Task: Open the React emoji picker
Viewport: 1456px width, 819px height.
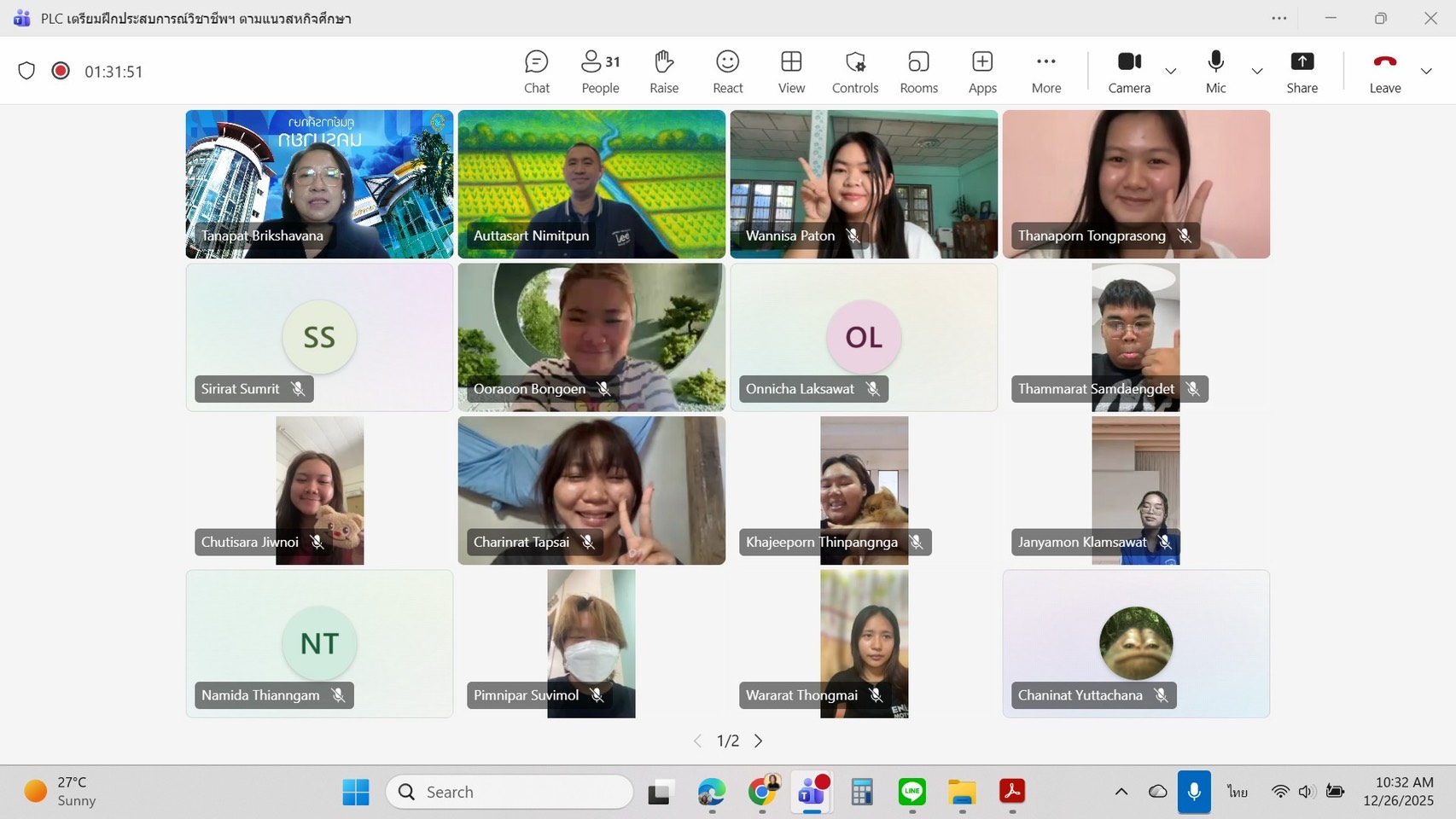Action: point(727,72)
